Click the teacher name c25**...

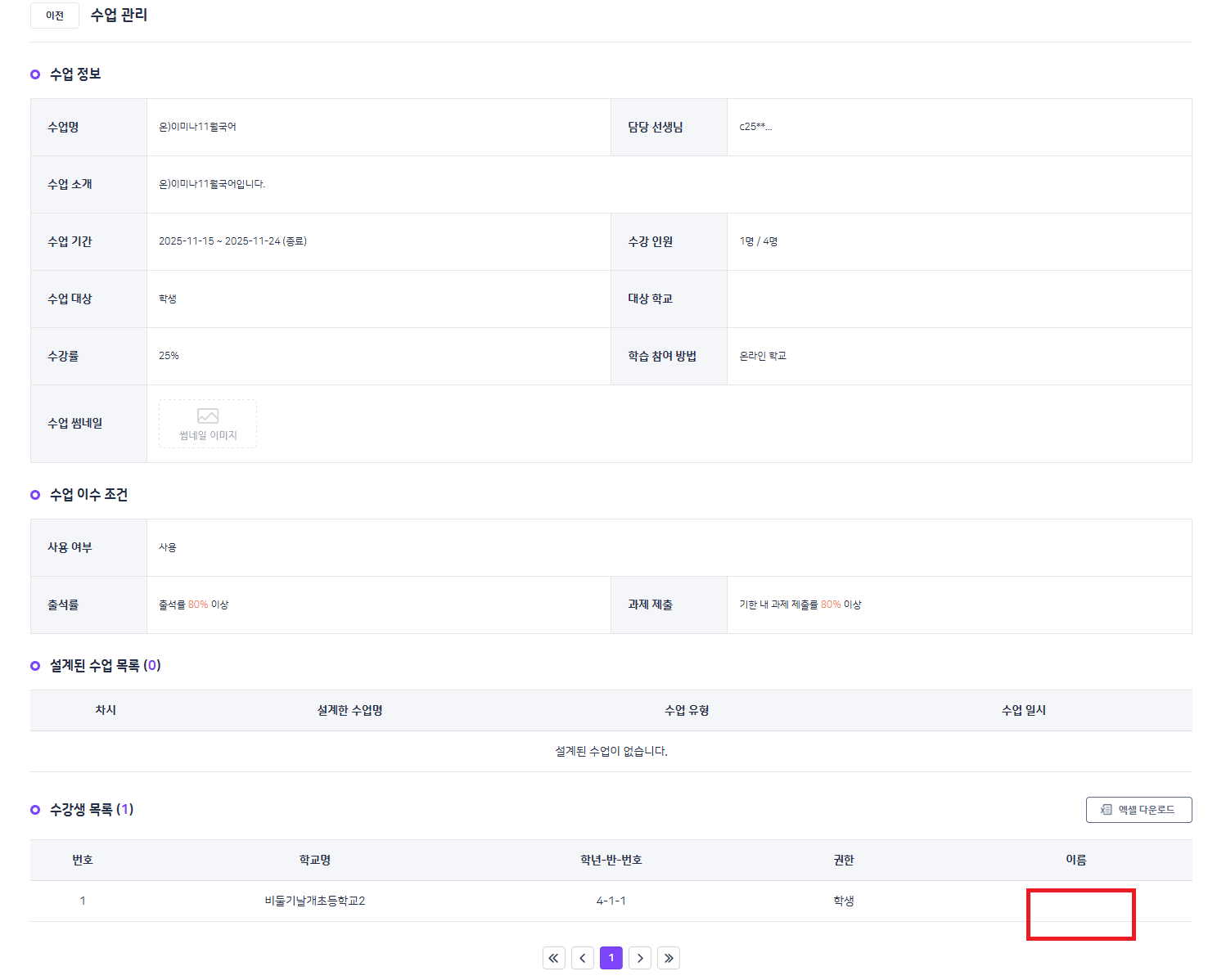point(755,127)
